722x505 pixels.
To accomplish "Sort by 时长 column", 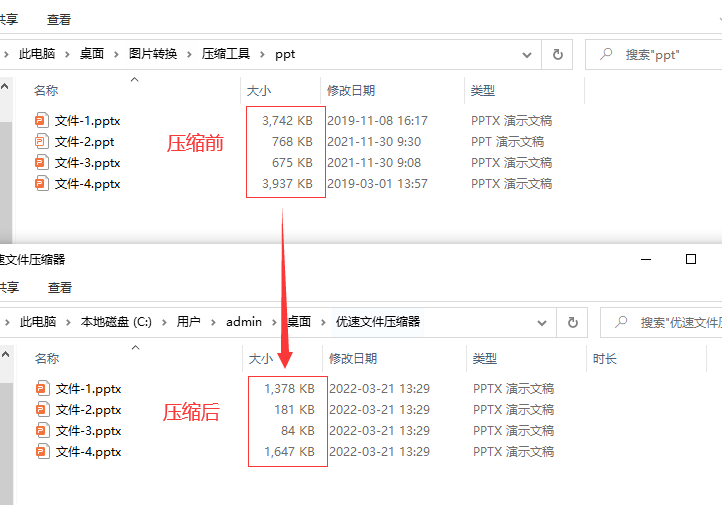I will click(605, 359).
